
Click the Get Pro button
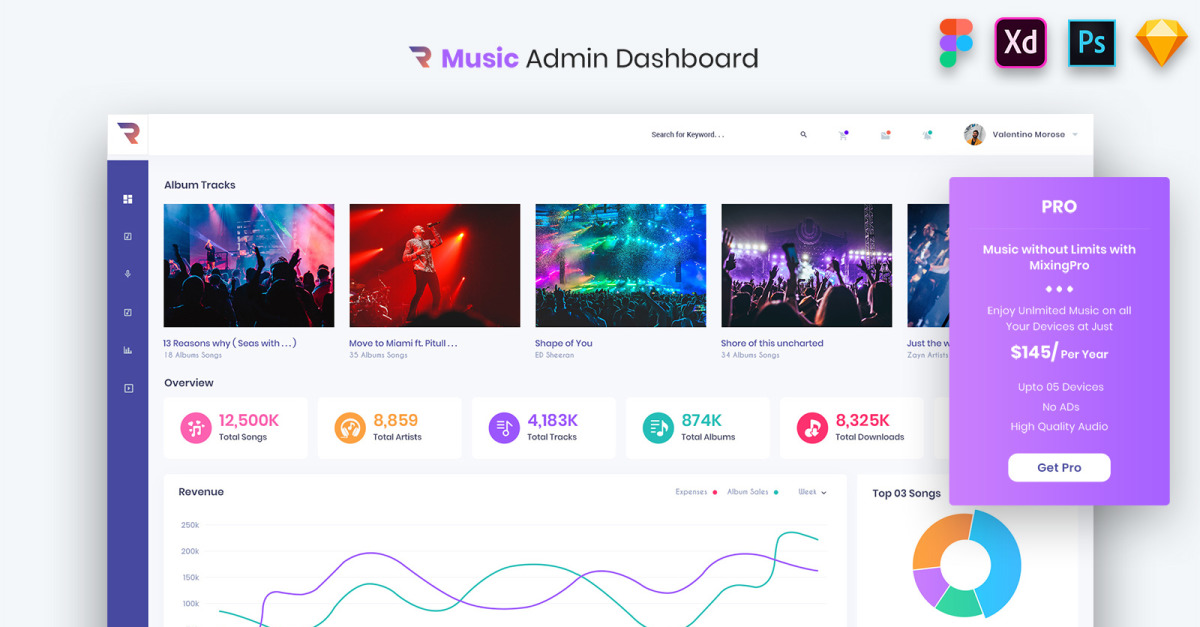click(x=1058, y=468)
